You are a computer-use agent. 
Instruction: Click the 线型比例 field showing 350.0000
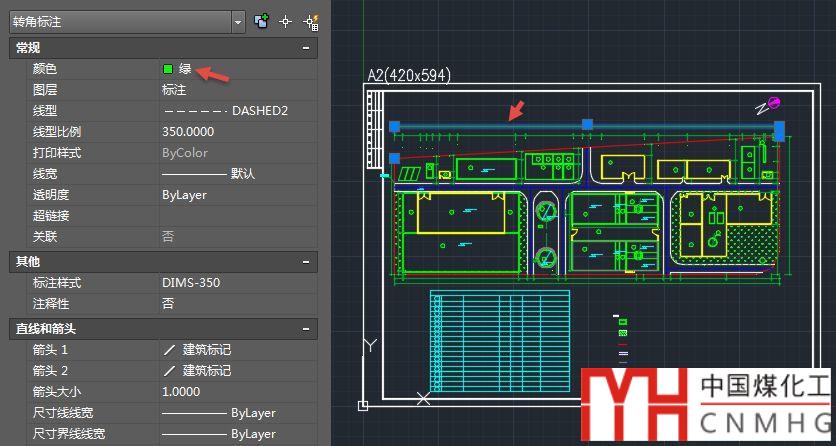click(x=188, y=132)
